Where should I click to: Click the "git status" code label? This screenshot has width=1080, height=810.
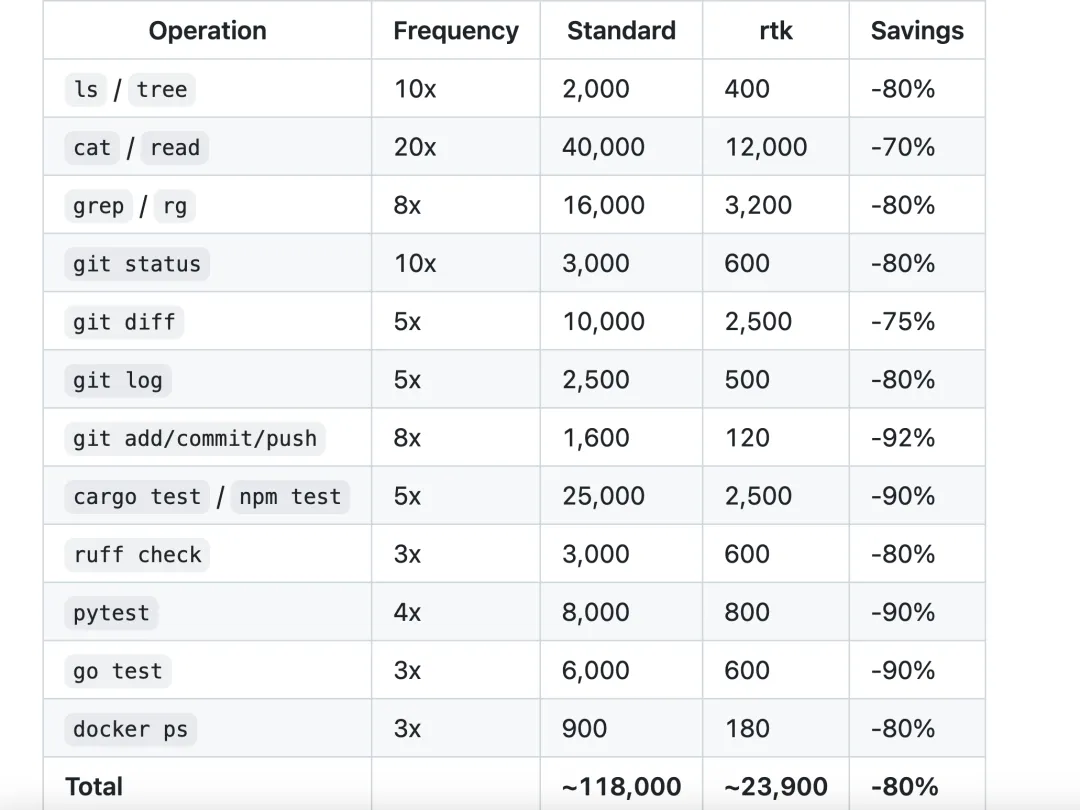pyautogui.click(x=137, y=264)
